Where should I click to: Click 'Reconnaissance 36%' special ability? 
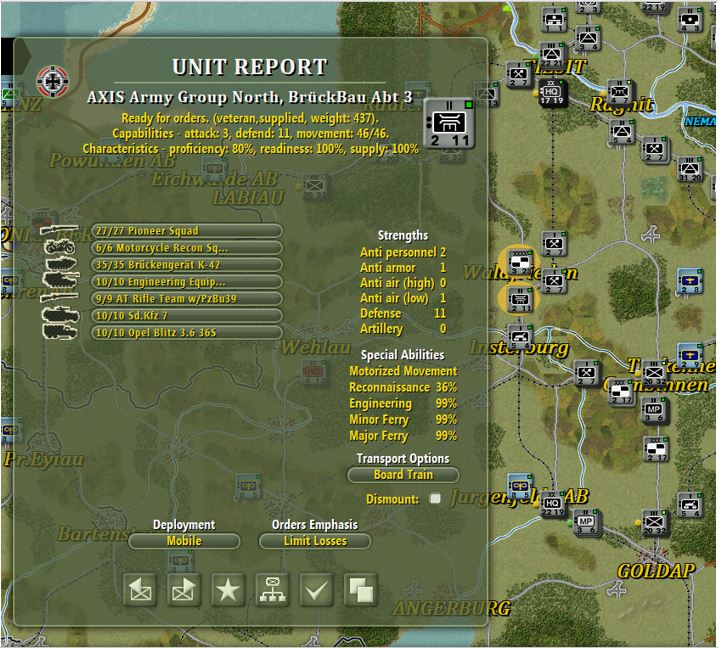403,387
